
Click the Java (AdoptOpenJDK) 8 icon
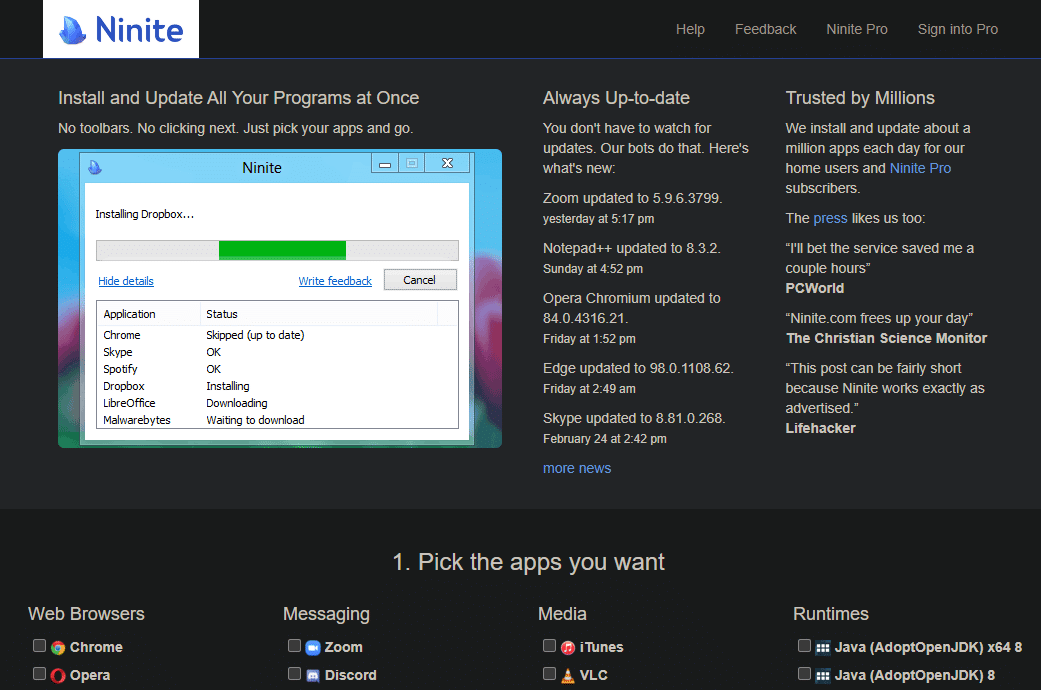823,675
